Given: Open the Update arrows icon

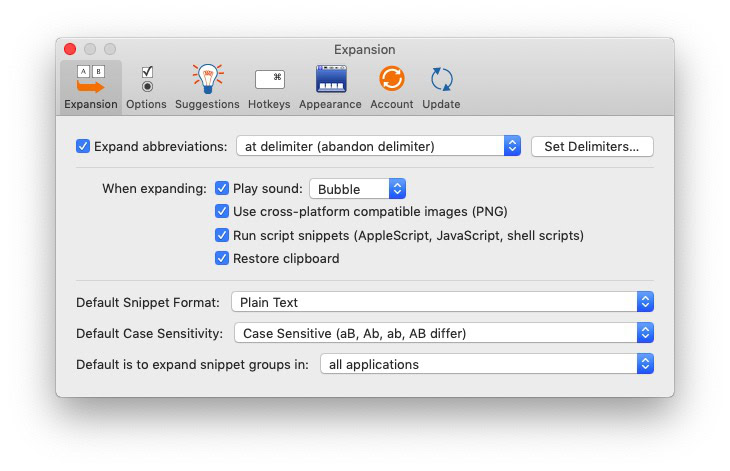Looking at the screenshot, I should 441,79.
